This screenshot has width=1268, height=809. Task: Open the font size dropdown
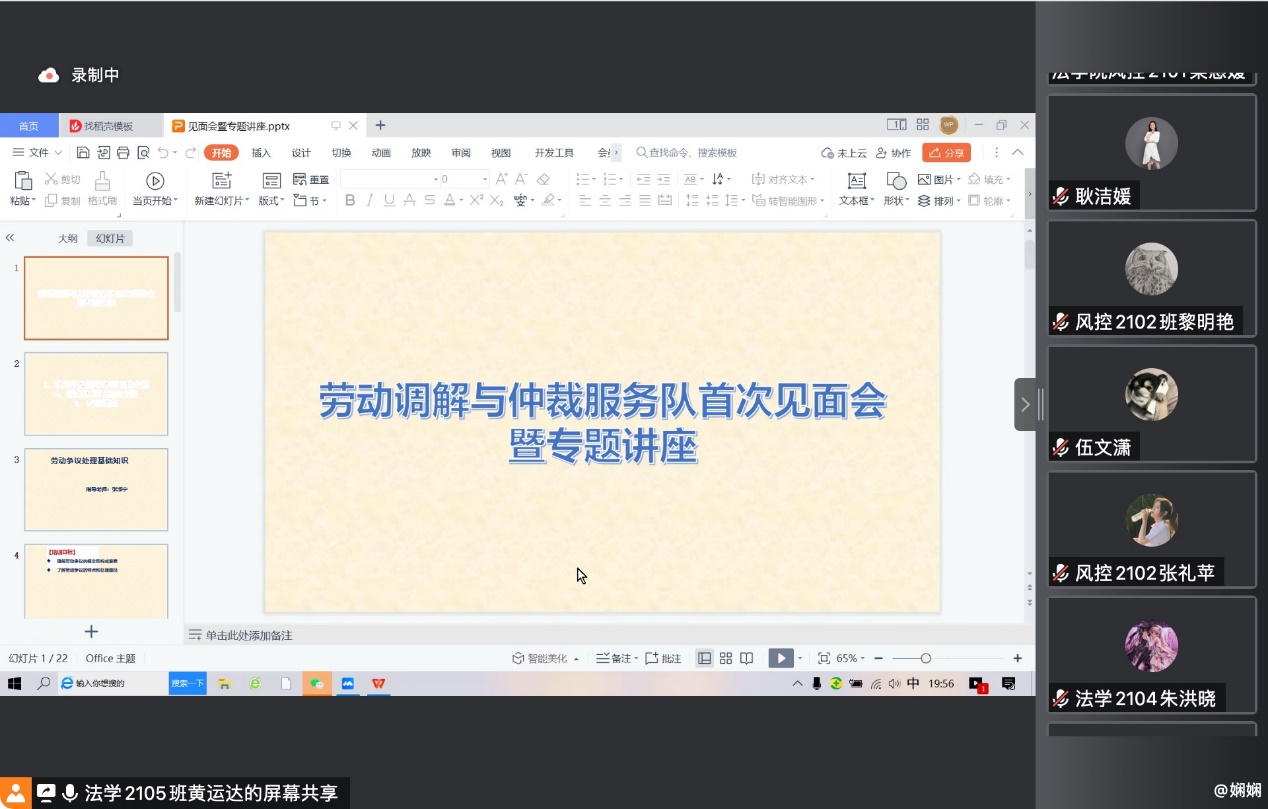483,179
